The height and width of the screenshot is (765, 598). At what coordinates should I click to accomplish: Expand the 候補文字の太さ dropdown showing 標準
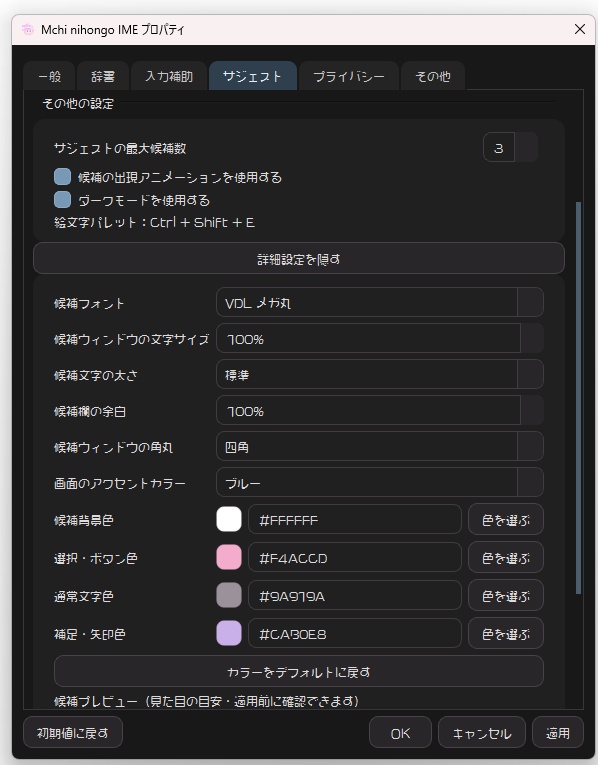point(379,374)
